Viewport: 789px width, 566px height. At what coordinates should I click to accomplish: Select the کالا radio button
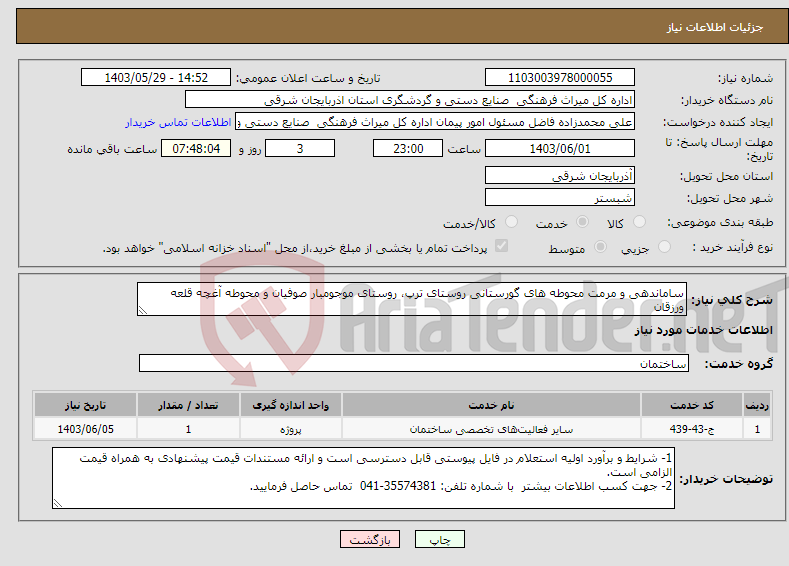coord(639,222)
